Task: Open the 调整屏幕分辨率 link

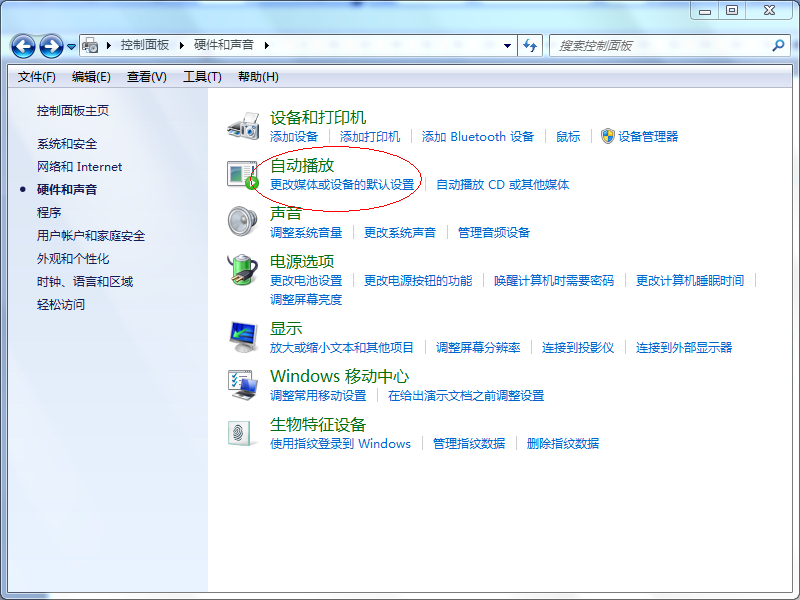Action: [x=478, y=348]
